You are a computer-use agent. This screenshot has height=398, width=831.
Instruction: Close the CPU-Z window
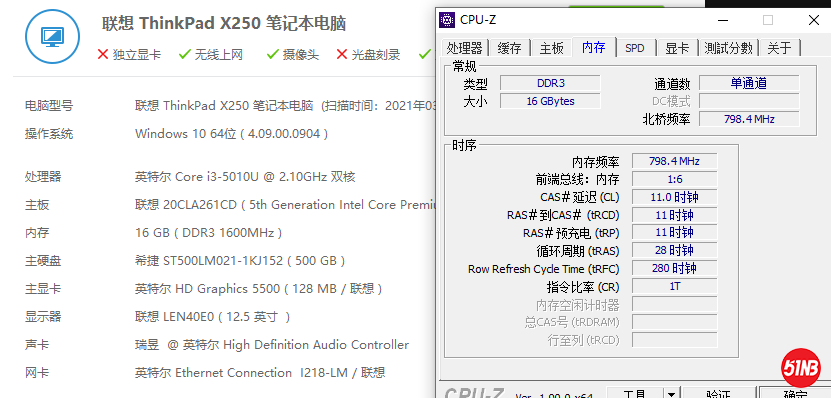point(814,20)
